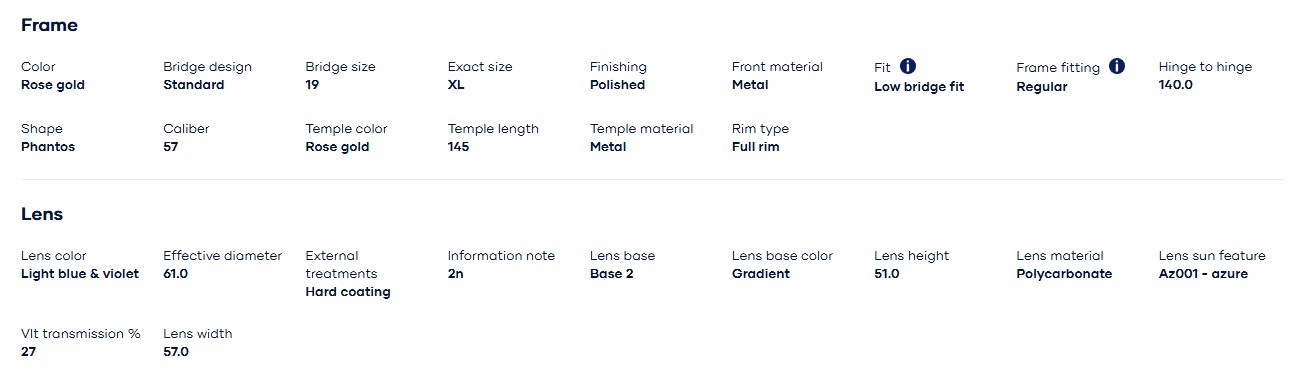Click the Exact size XL value

tap(456, 85)
